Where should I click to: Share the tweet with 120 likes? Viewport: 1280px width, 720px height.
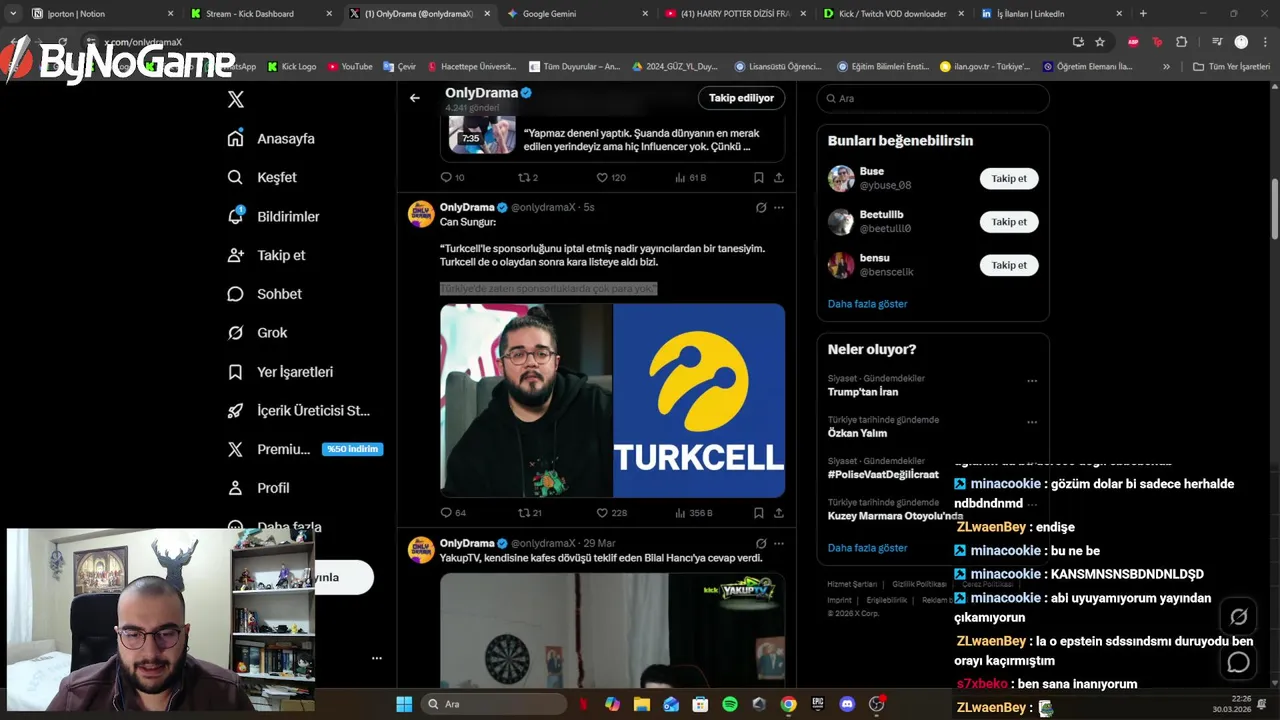[x=779, y=177]
